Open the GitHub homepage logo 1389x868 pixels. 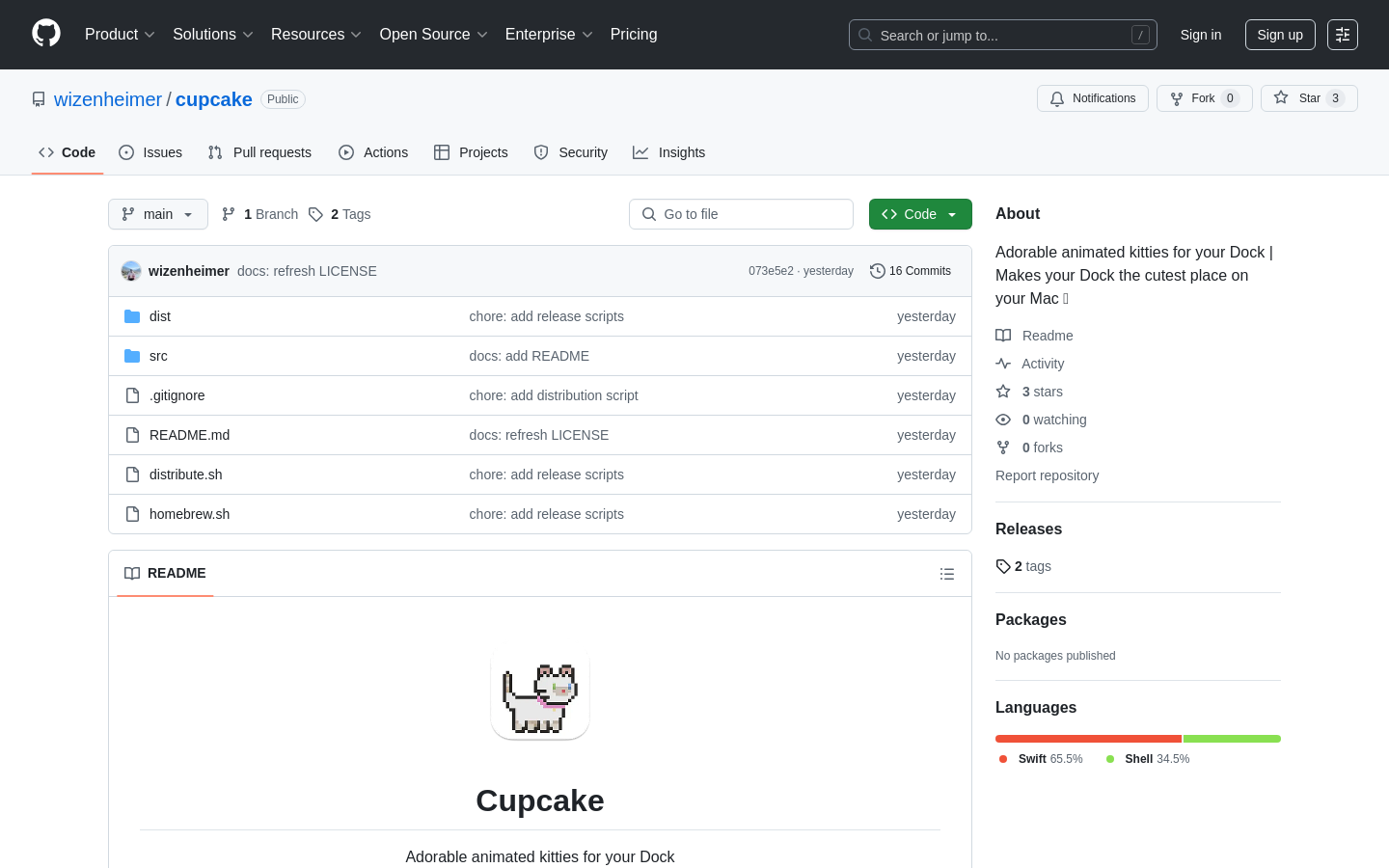[x=46, y=34]
